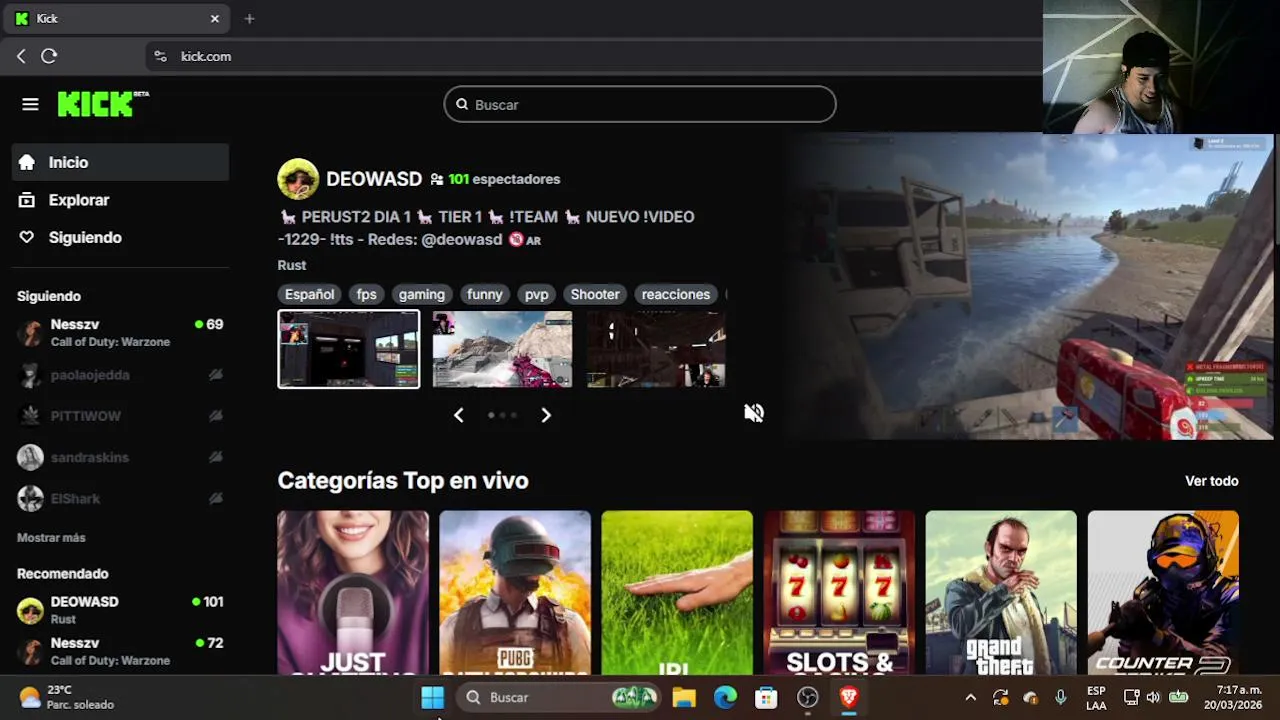Select first highlighted stream thumbnail
This screenshot has height=720, width=1280.
click(x=349, y=349)
